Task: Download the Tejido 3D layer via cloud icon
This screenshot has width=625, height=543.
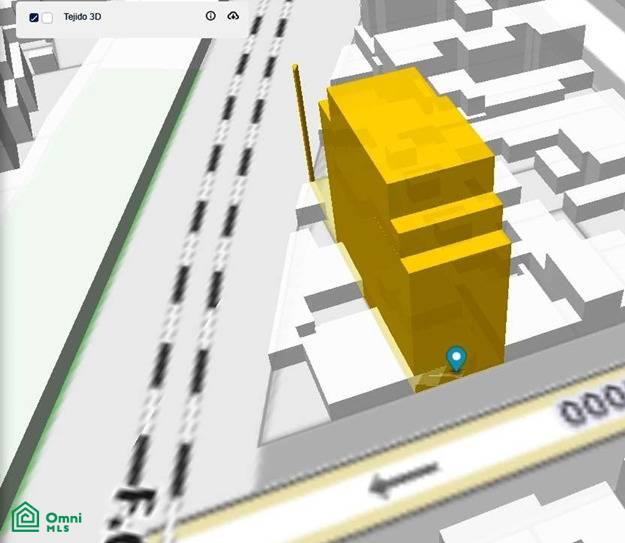Action: tap(233, 16)
